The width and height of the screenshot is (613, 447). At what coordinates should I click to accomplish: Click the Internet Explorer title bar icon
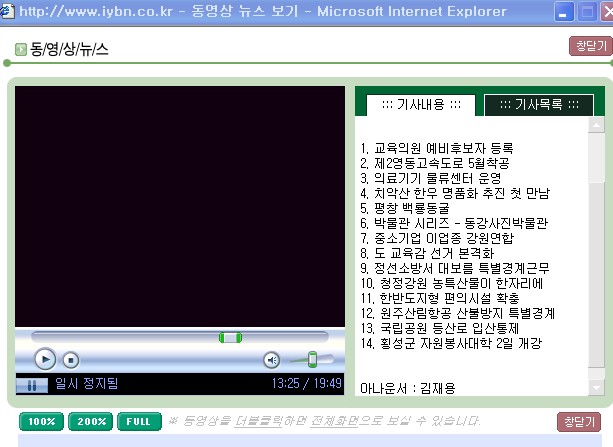coord(10,11)
